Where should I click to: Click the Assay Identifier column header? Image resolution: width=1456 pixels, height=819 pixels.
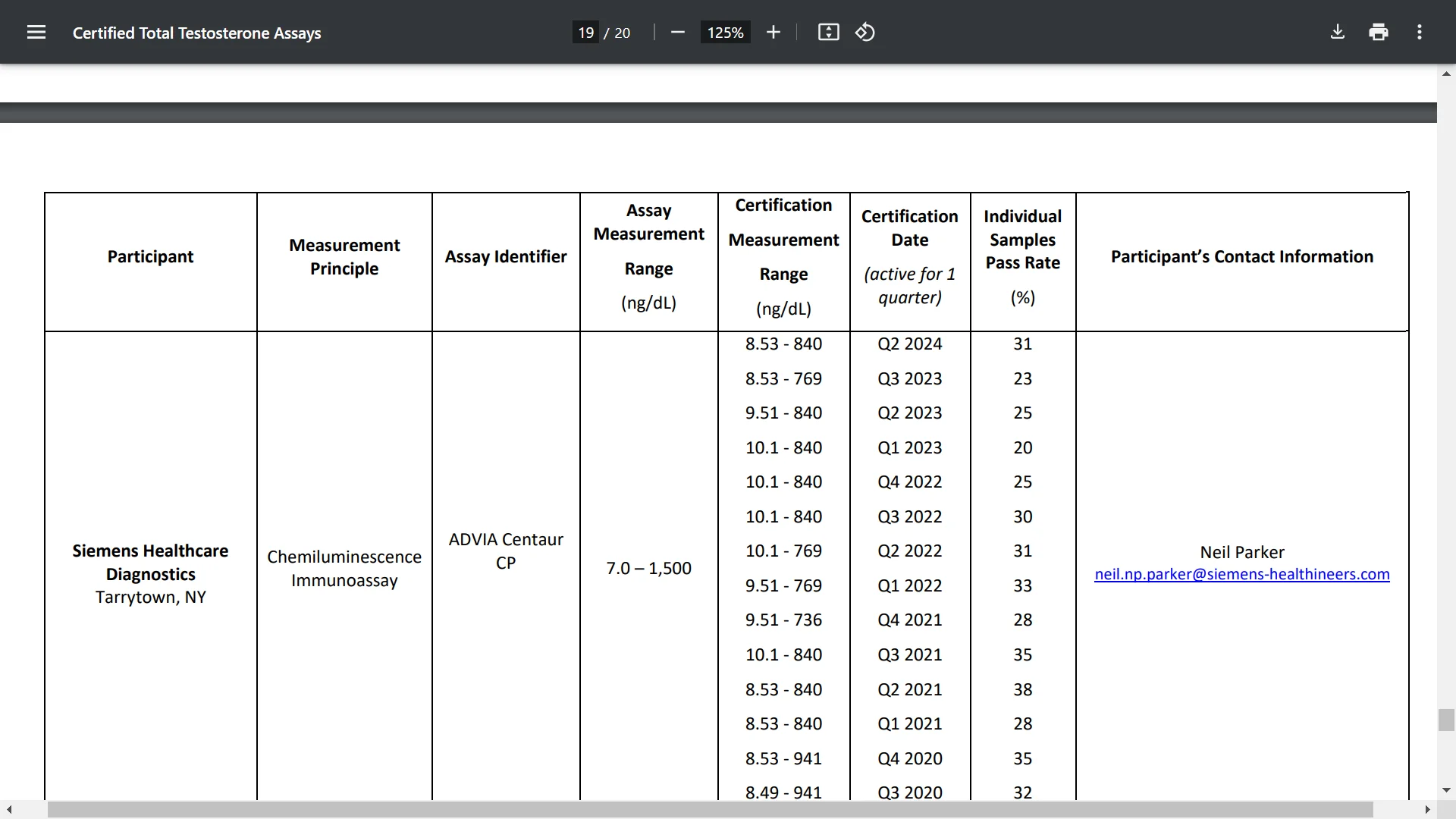(506, 256)
